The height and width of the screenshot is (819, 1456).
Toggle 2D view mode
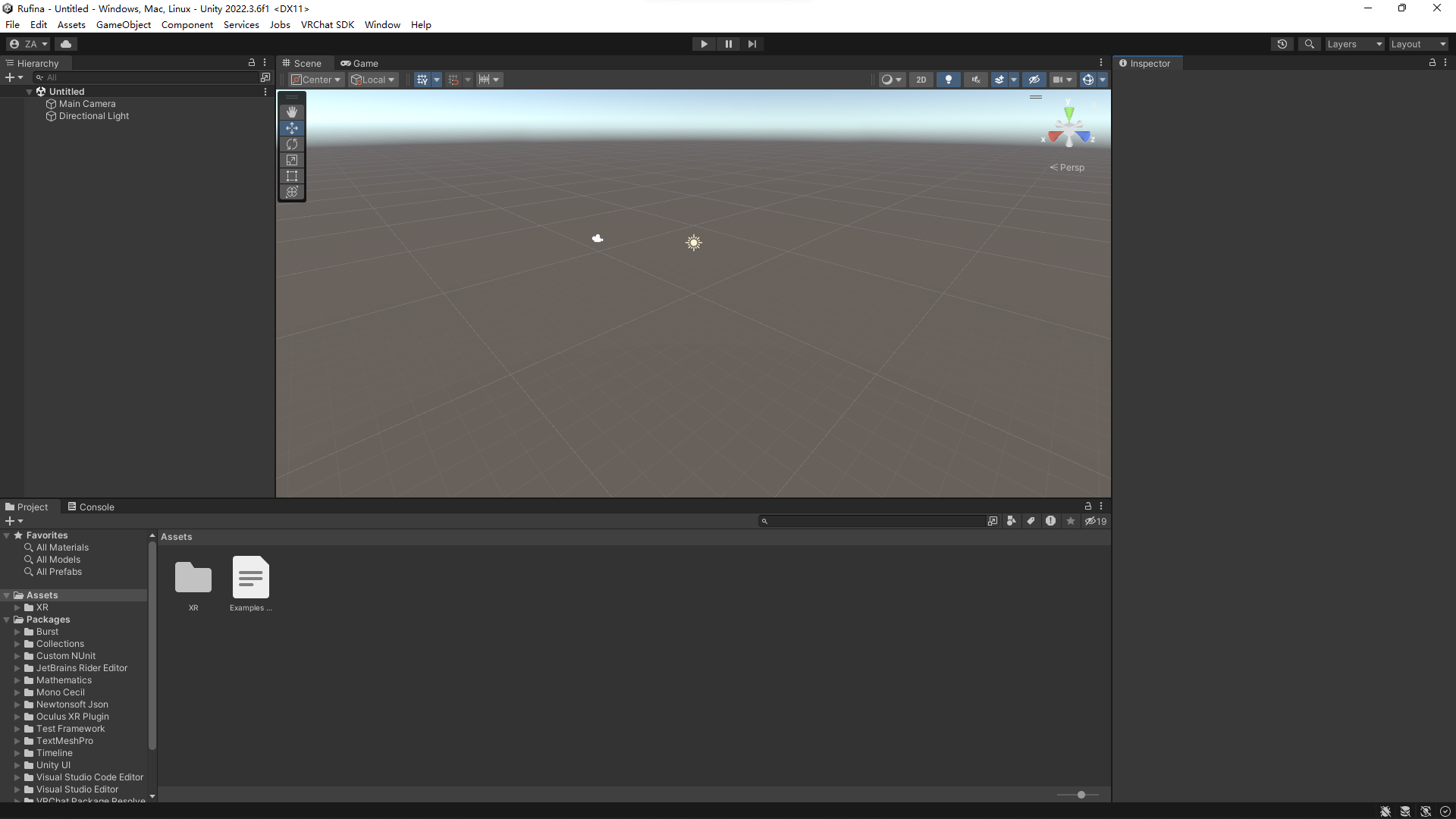pos(921,80)
